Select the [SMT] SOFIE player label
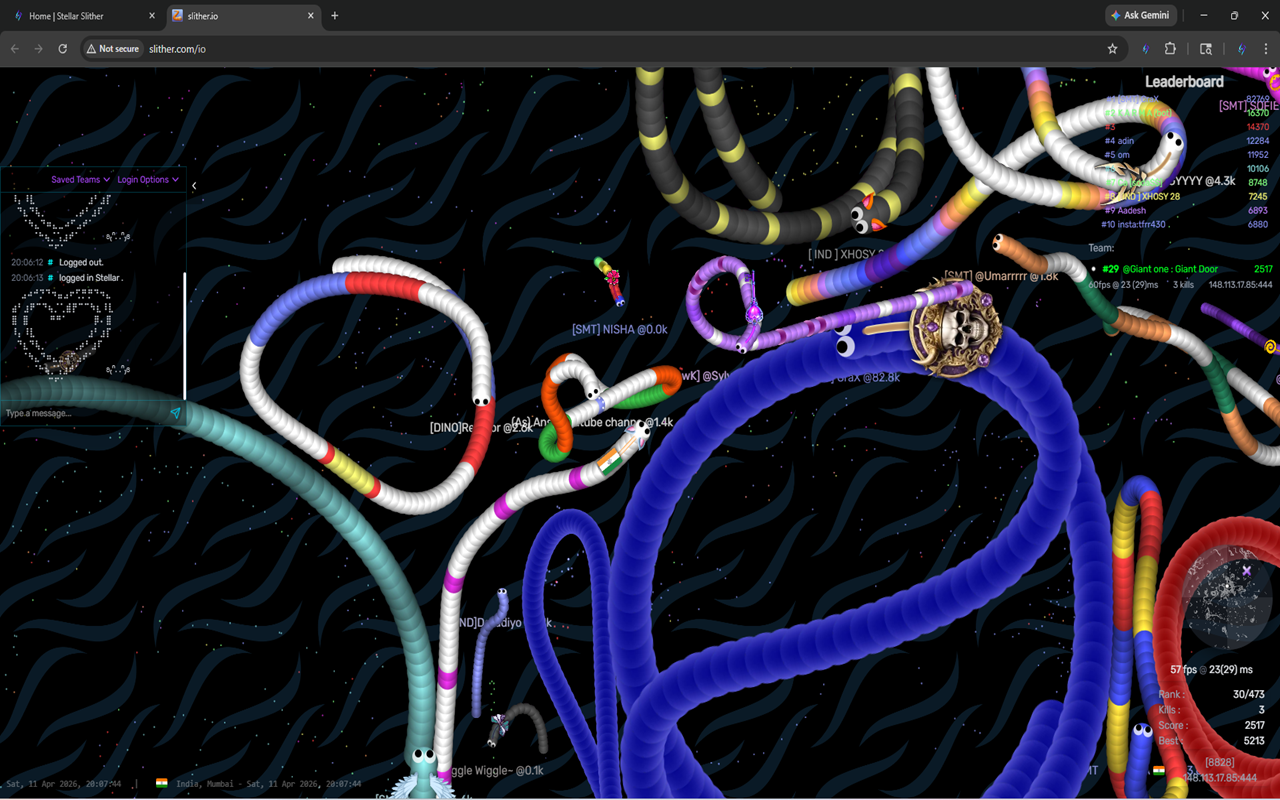 1248,106
